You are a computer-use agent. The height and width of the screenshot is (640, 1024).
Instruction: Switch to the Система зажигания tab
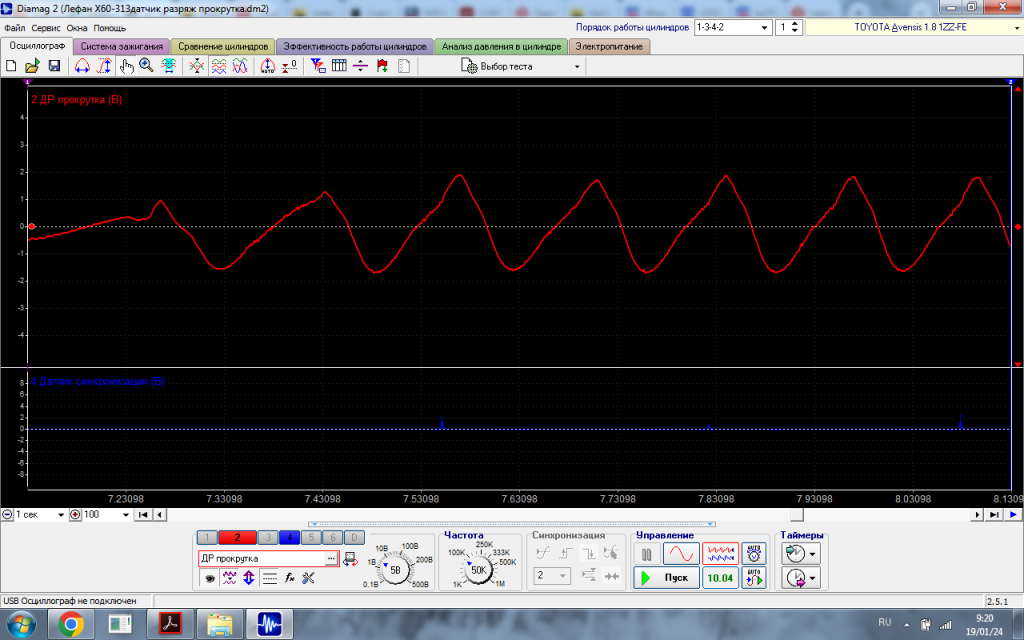pos(121,46)
